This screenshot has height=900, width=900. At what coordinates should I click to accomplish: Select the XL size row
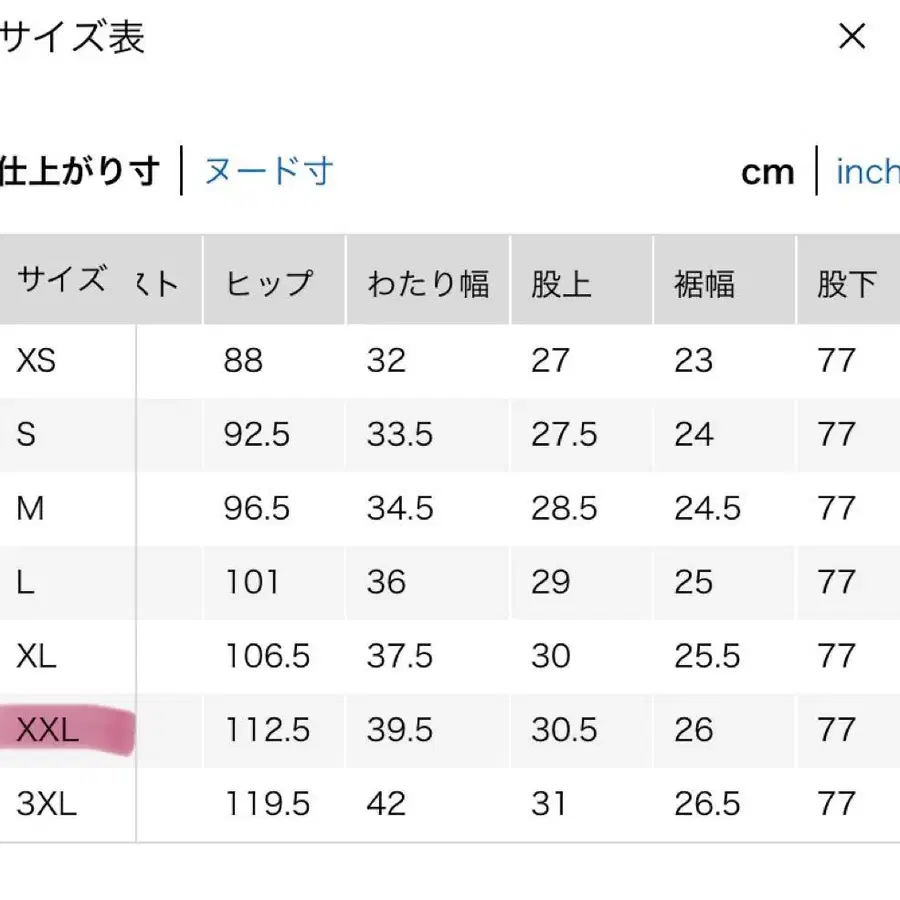pos(34,656)
